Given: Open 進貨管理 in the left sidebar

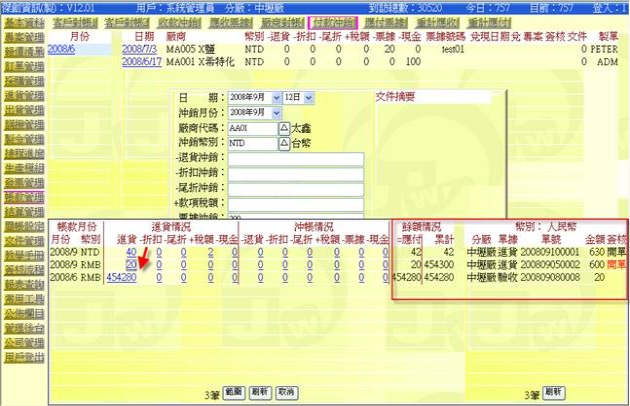Looking at the screenshot, I should (22, 96).
